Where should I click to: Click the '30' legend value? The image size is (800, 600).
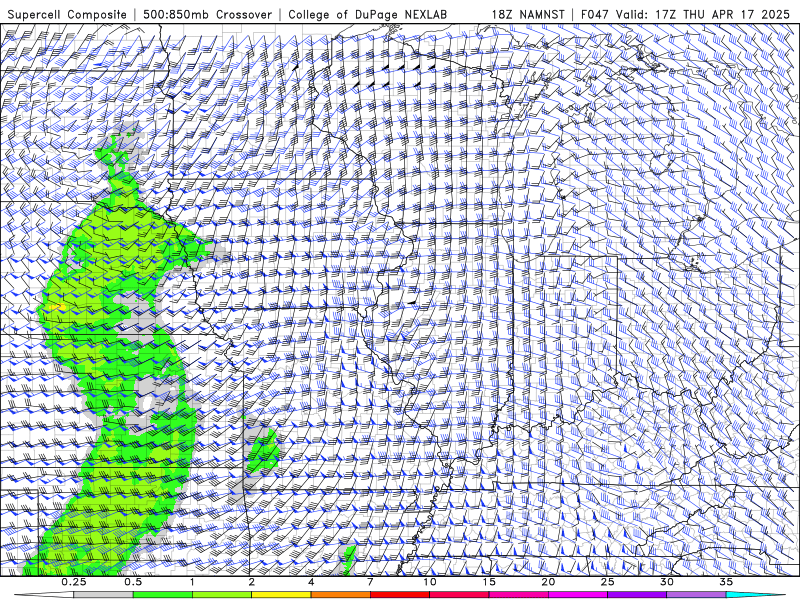[x=666, y=582]
